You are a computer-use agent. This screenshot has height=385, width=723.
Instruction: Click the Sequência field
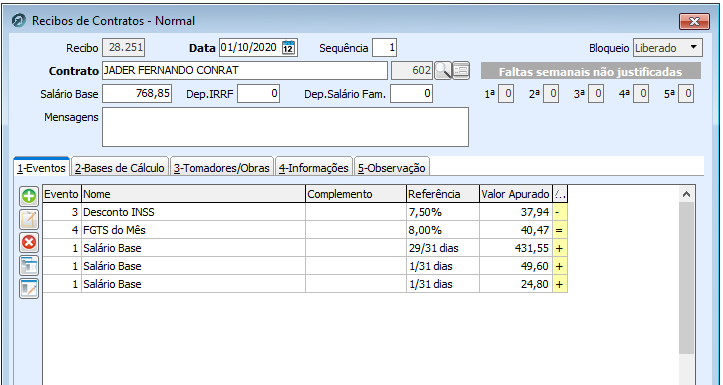[x=385, y=47]
